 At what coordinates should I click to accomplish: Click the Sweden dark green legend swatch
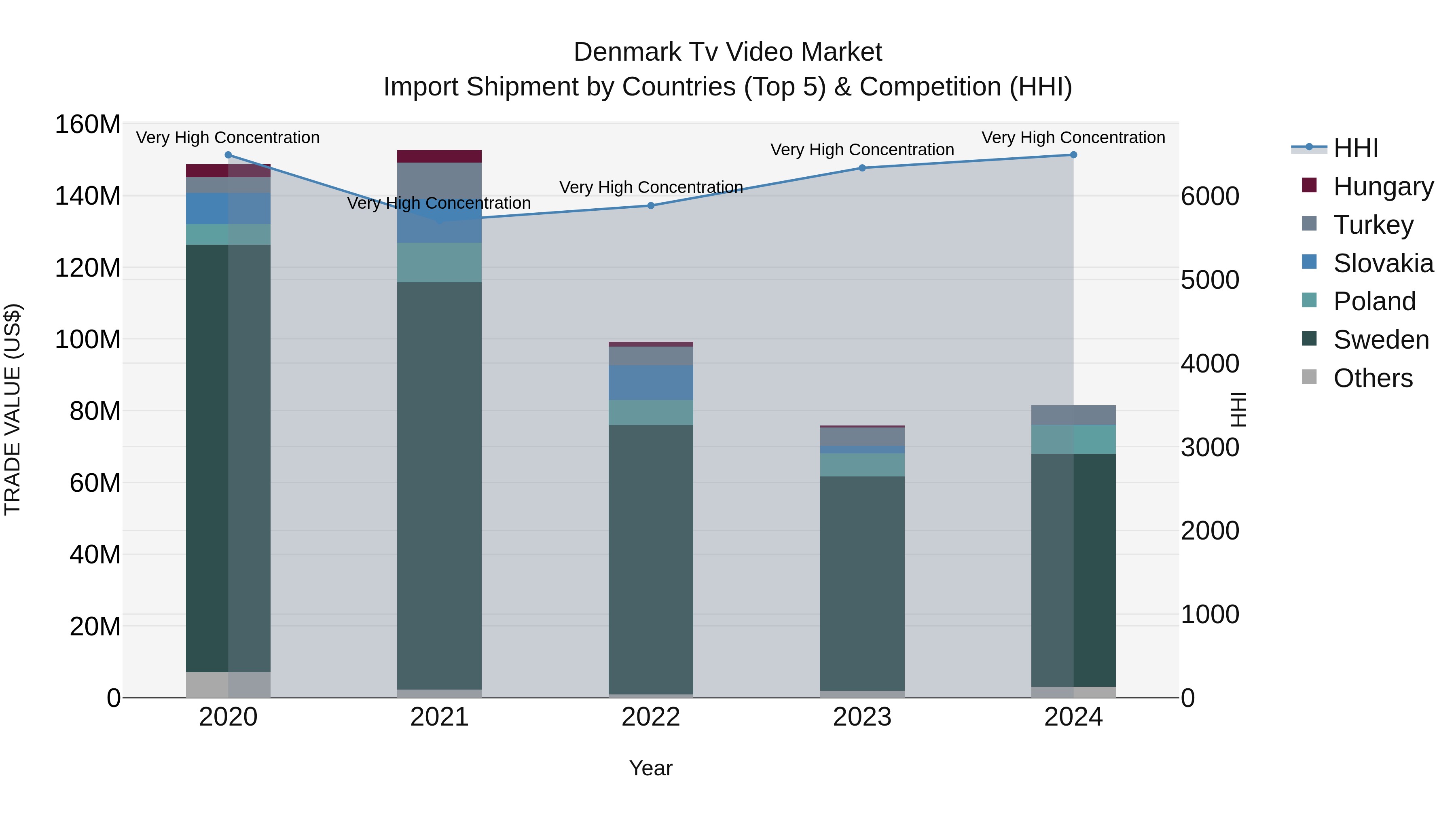point(1309,339)
